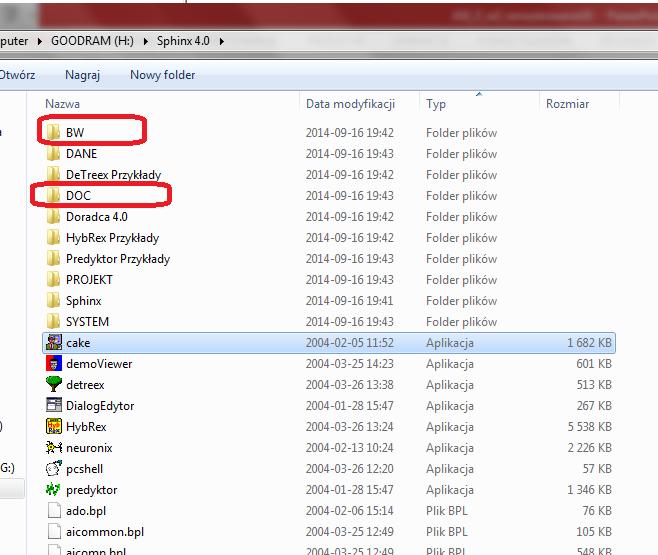Click the Predyktor Przykłady name text

click(x=118, y=259)
